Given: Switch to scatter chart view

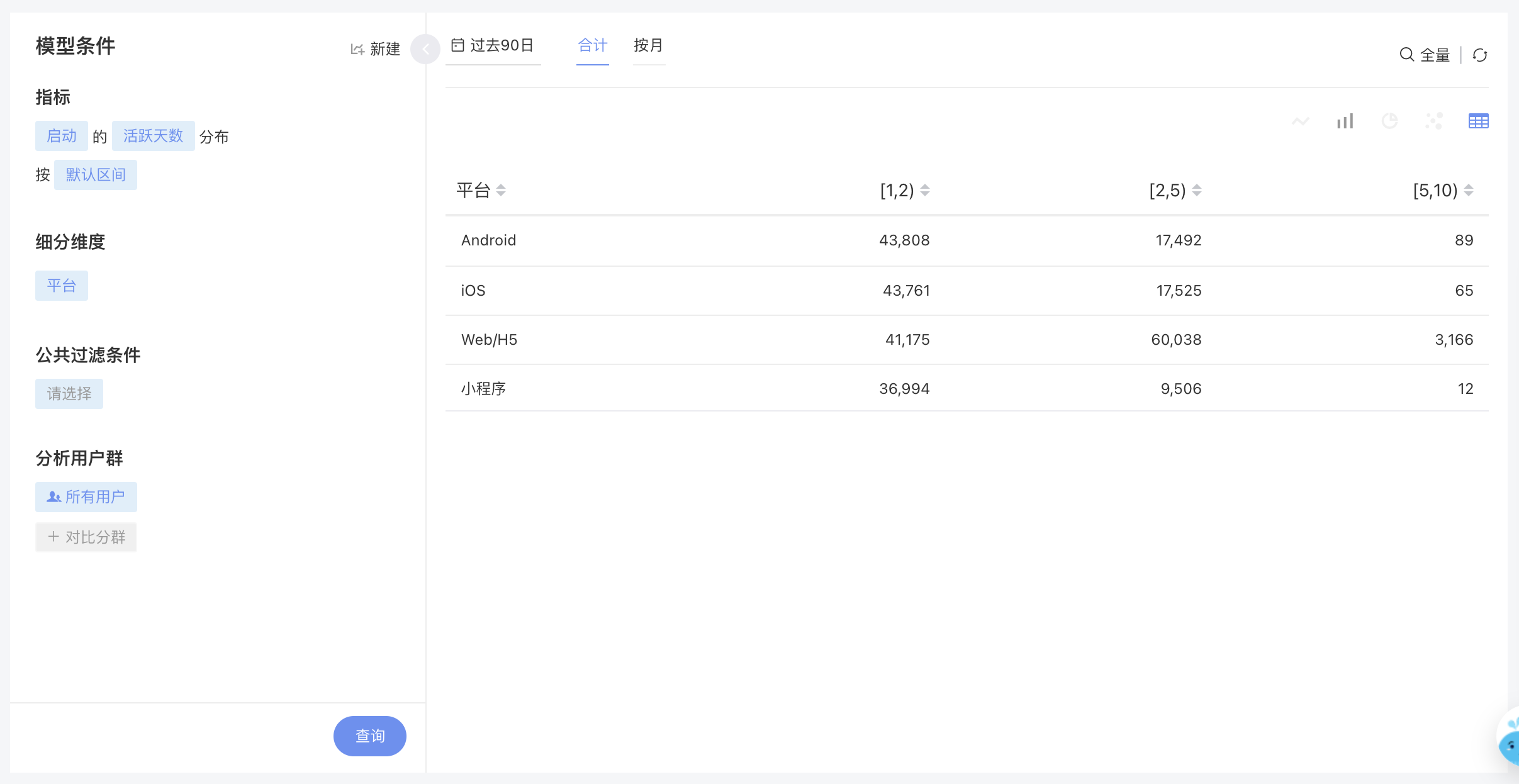Looking at the screenshot, I should (x=1434, y=121).
